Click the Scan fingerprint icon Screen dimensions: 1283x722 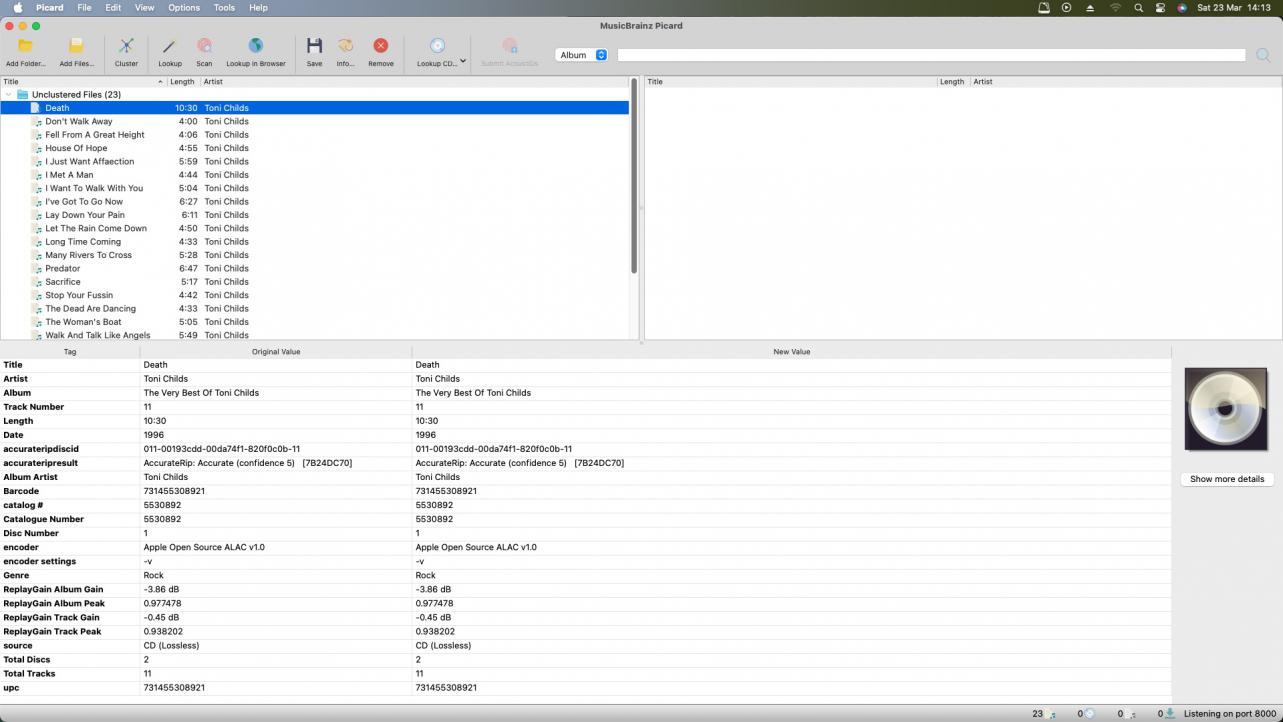pyautogui.click(x=204, y=47)
